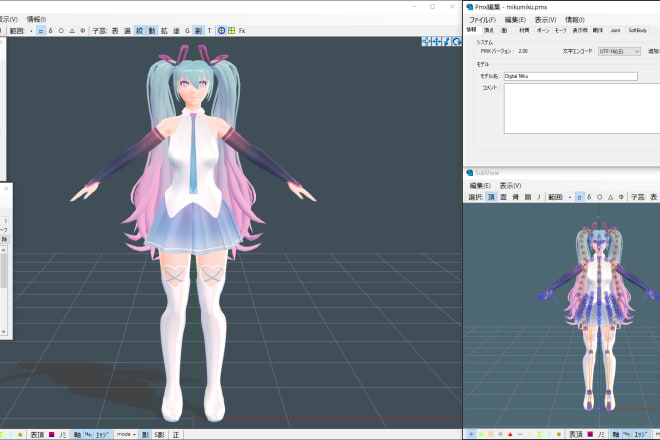Open the Fx effects button
The image size is (660, 440).
(242, 31)
